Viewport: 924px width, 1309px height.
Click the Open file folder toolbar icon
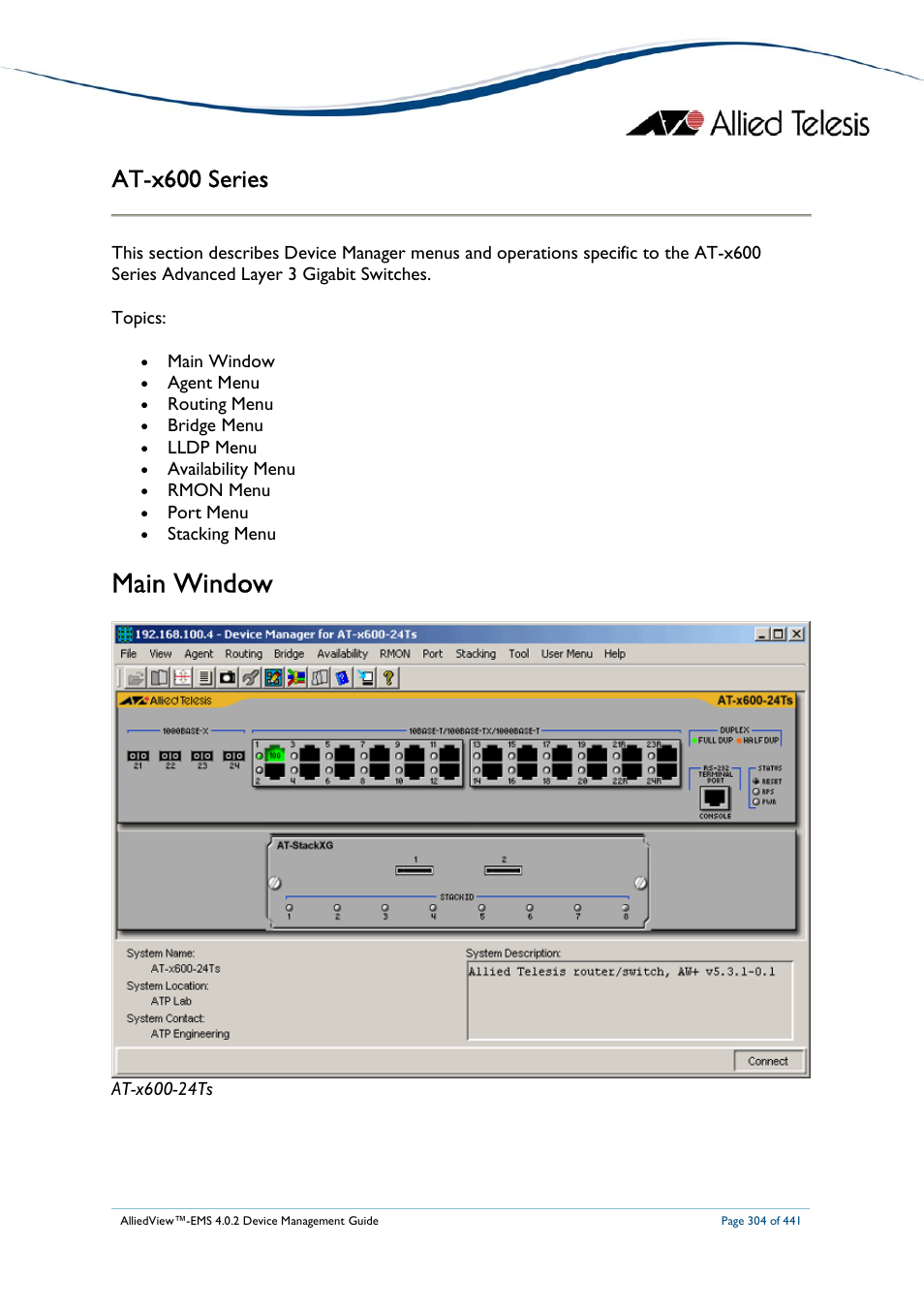point(136,678)
